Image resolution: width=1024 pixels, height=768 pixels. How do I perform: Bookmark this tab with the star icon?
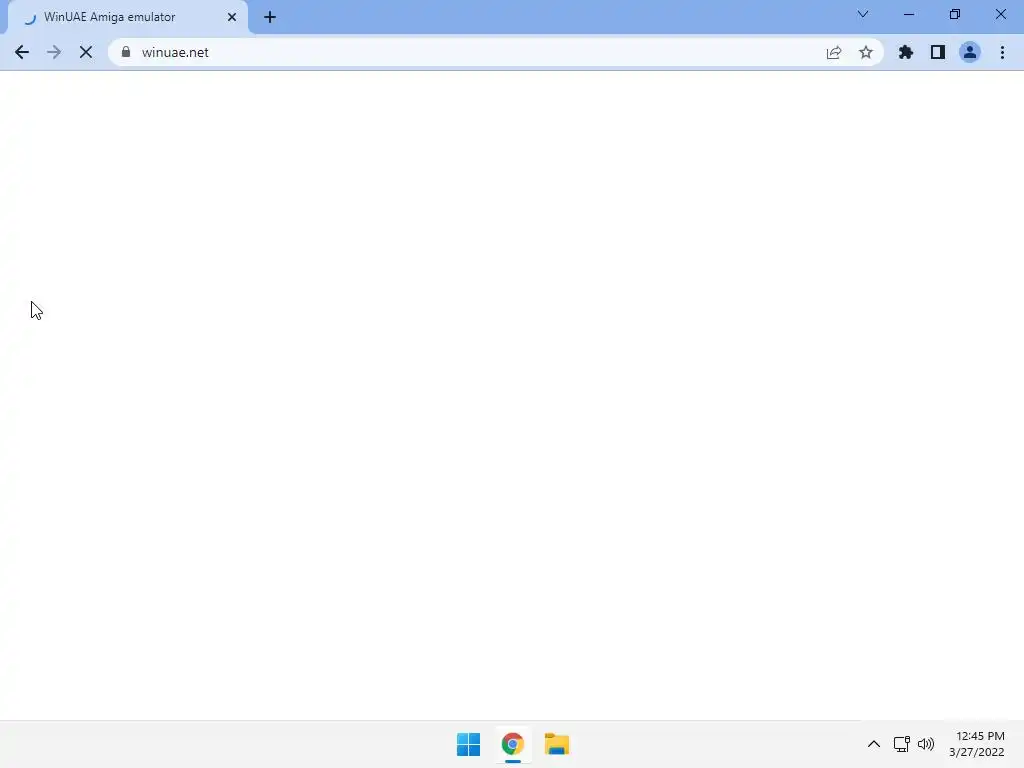tap(866, 52)
